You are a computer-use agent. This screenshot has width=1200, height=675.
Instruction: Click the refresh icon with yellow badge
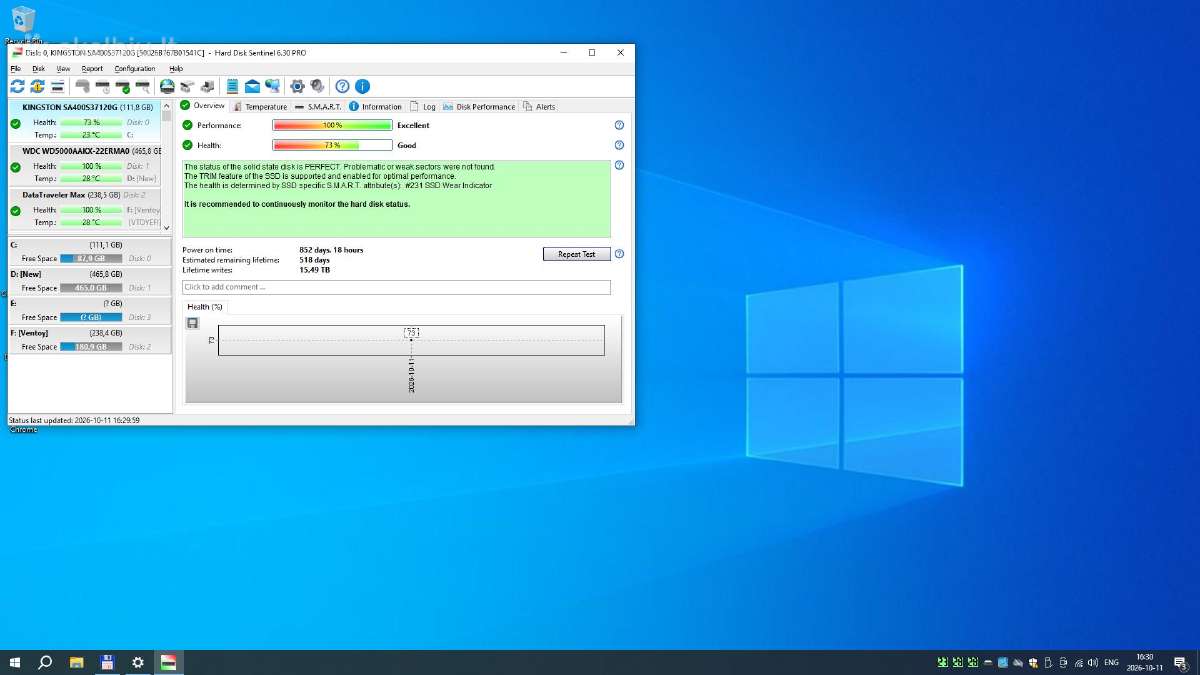[x=37, y=86]
